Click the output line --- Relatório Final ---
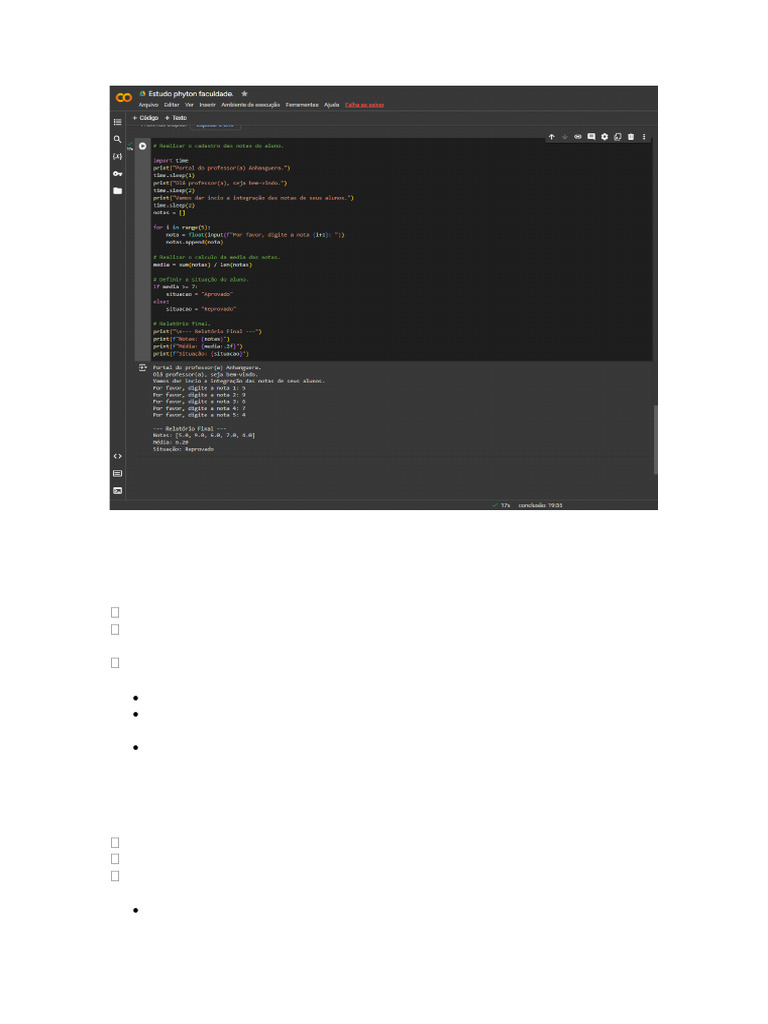The image size is (768, 1024). click(189, 429)
